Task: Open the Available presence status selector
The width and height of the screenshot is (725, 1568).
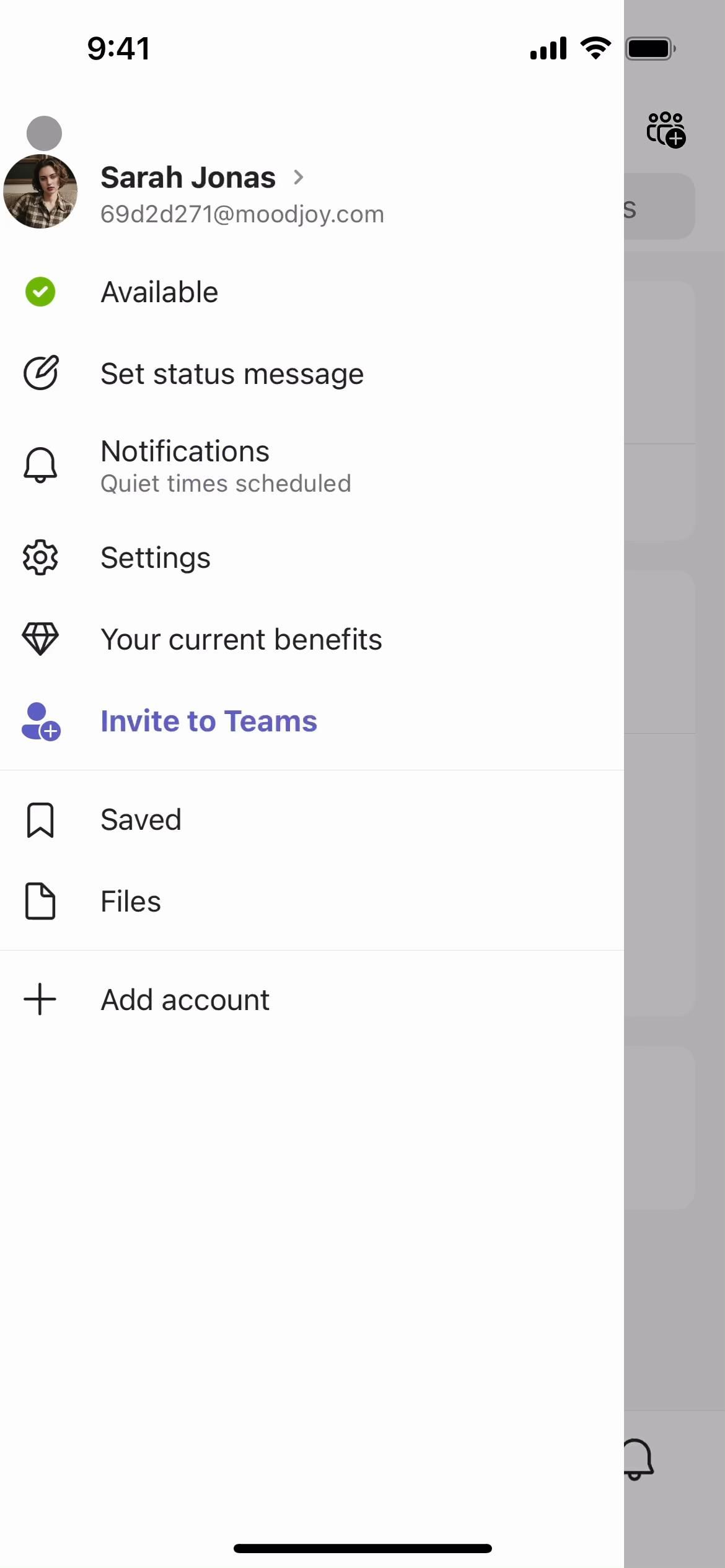Action: tap(159, 292)
